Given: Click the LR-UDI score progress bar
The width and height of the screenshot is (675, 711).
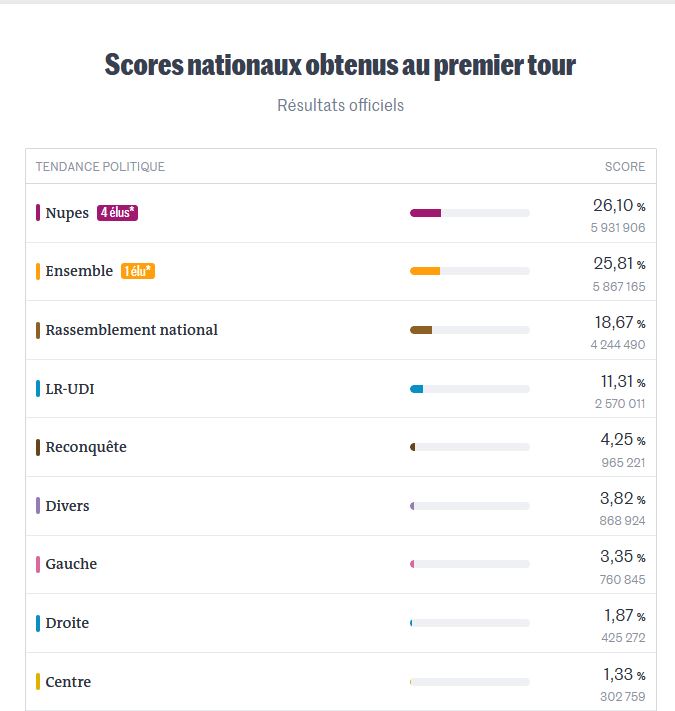Looking at the screenshot, I should (x=469, y=388).
